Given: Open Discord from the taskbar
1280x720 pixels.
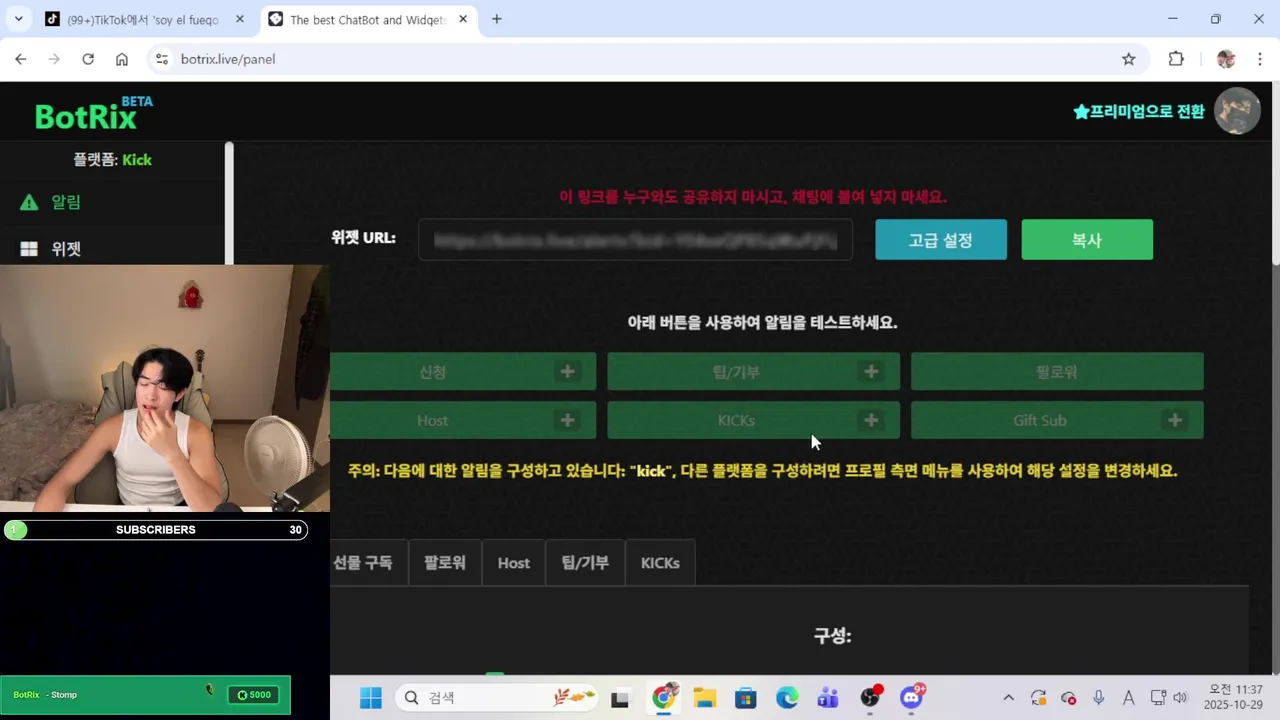Looking at the screenshot, I should (x=913, y=697).
